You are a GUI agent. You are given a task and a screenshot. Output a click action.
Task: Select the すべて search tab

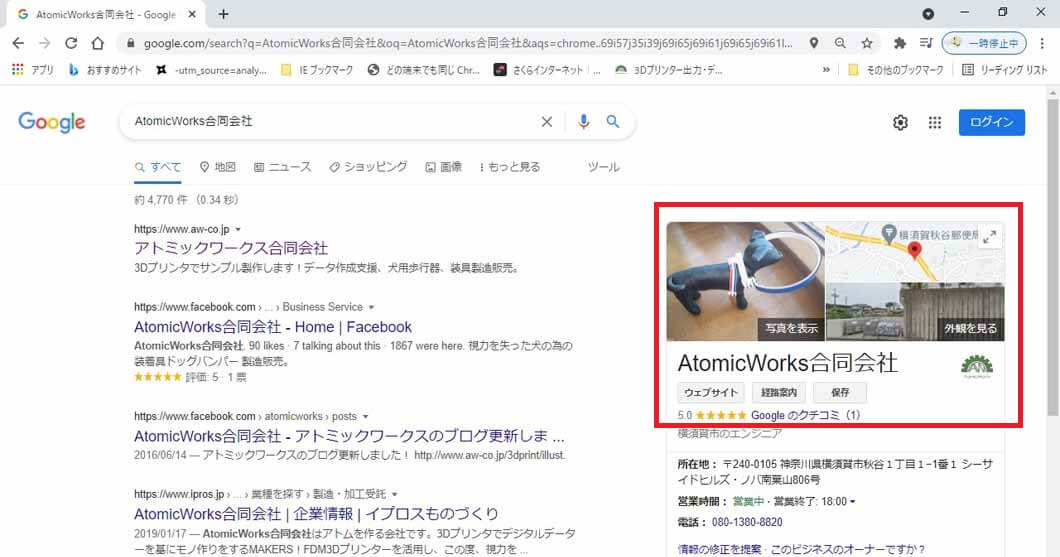[158, 167]
